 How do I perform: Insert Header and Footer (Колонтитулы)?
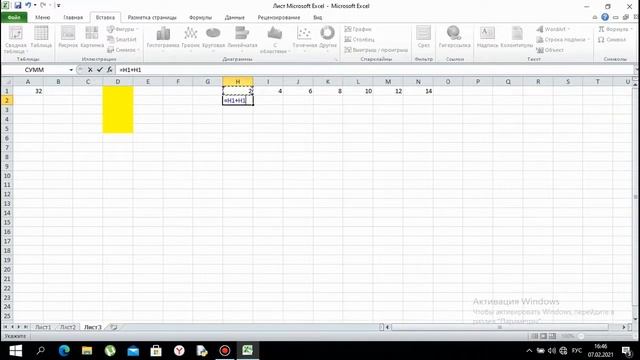[x=517, y=37]
